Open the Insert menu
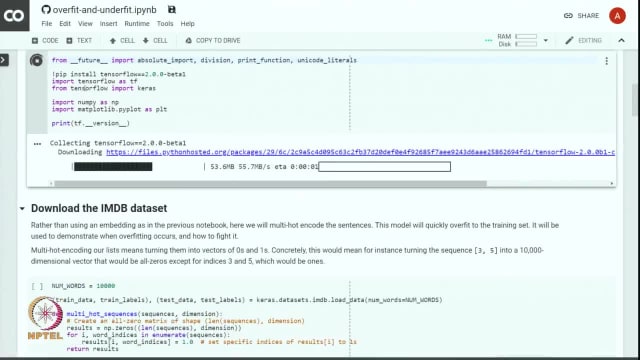This screenshot has height=360, width=640. pos(109,24)
